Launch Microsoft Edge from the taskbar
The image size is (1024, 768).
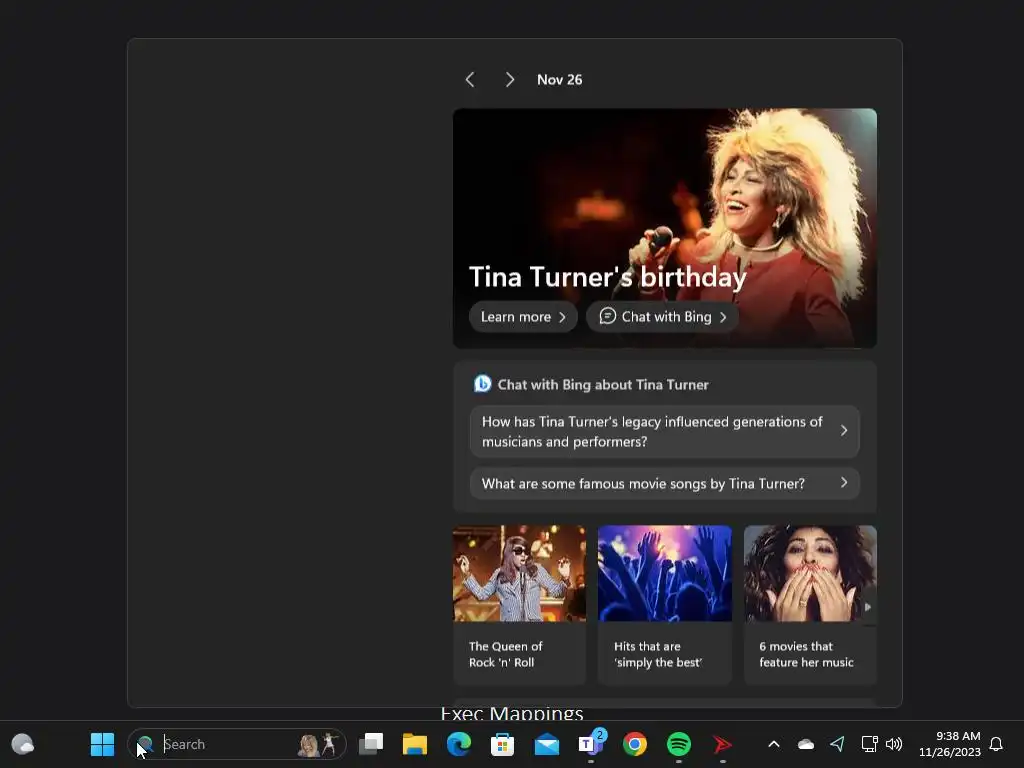click(458, 744)
